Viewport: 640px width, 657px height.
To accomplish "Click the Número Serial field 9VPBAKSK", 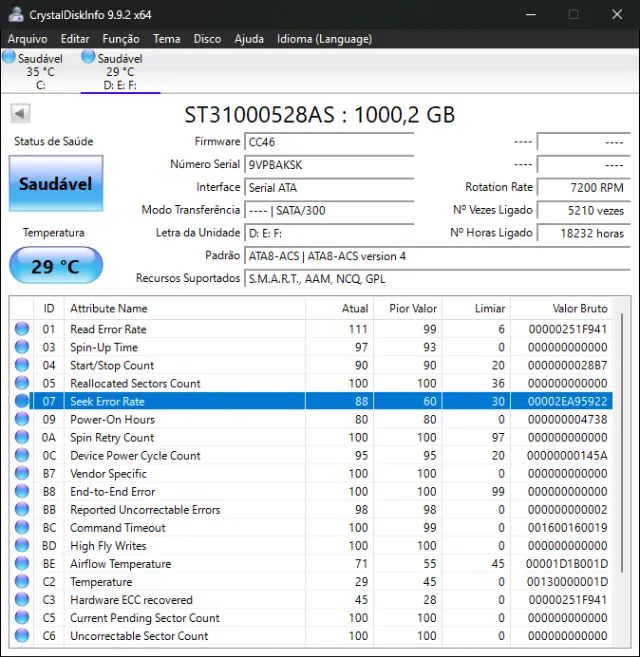I will [x=329, y=165].
